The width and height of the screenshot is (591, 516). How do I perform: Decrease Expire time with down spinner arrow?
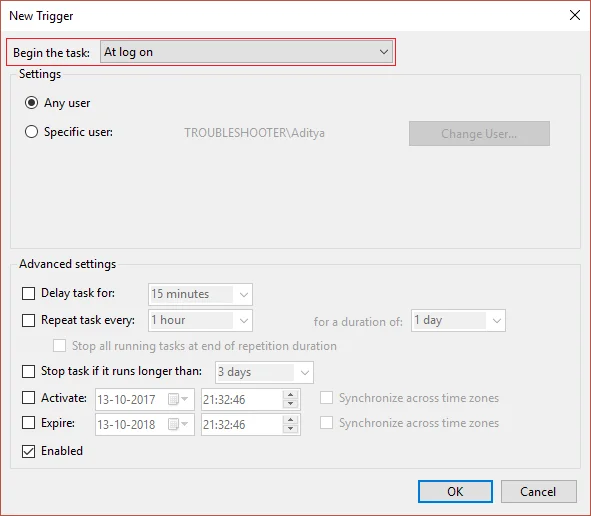291,429
